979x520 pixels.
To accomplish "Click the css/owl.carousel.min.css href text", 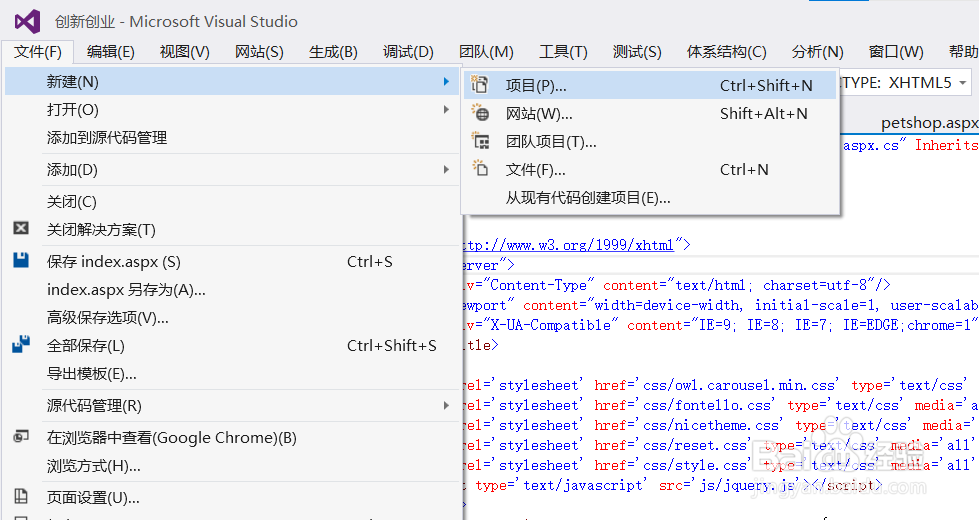I will pyautogui.click(x=739, y=385).
